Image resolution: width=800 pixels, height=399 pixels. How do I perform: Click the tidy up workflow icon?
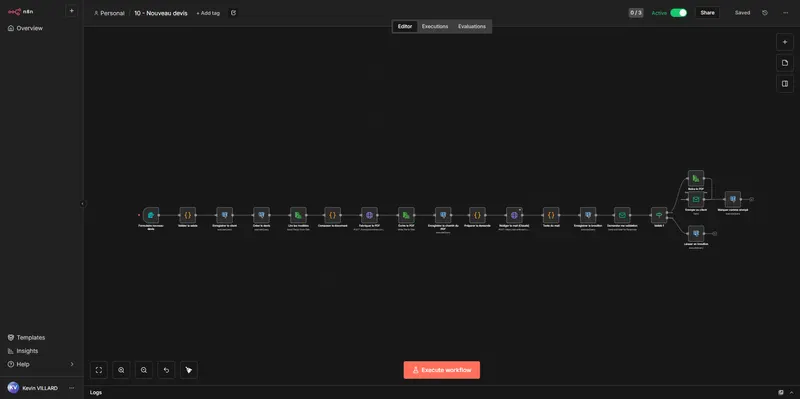pos(189,370)
